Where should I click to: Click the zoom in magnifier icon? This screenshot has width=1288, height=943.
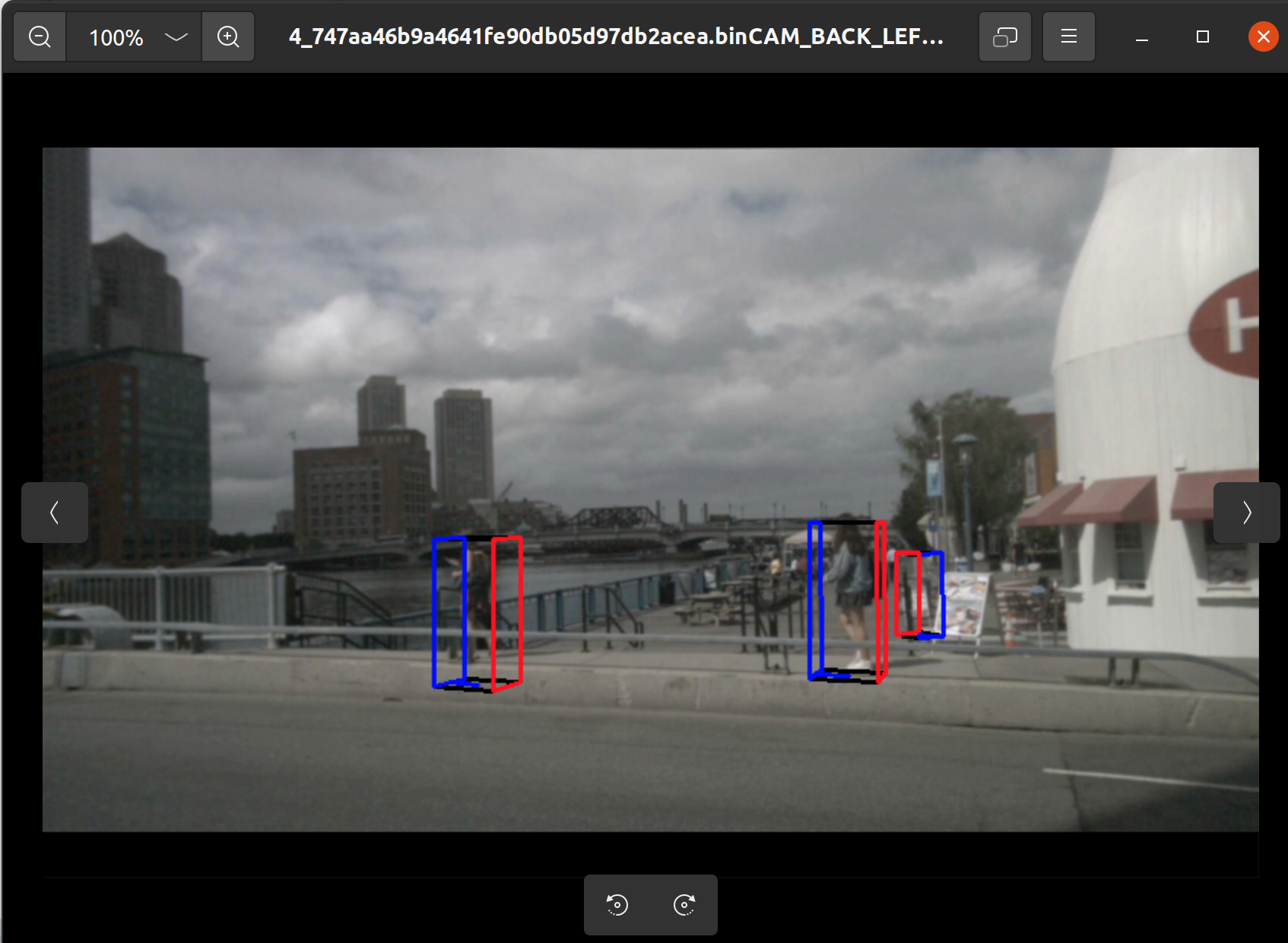pos(228,37)
